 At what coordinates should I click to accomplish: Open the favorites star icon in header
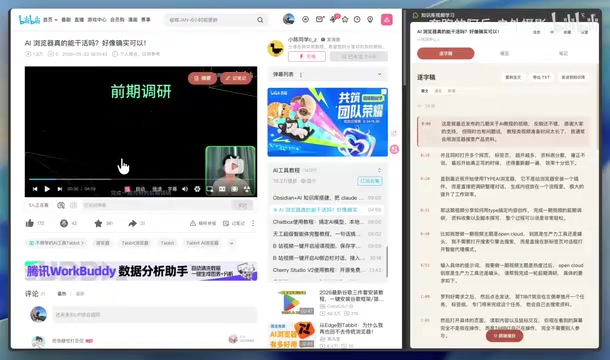click(x=345, y=19)
